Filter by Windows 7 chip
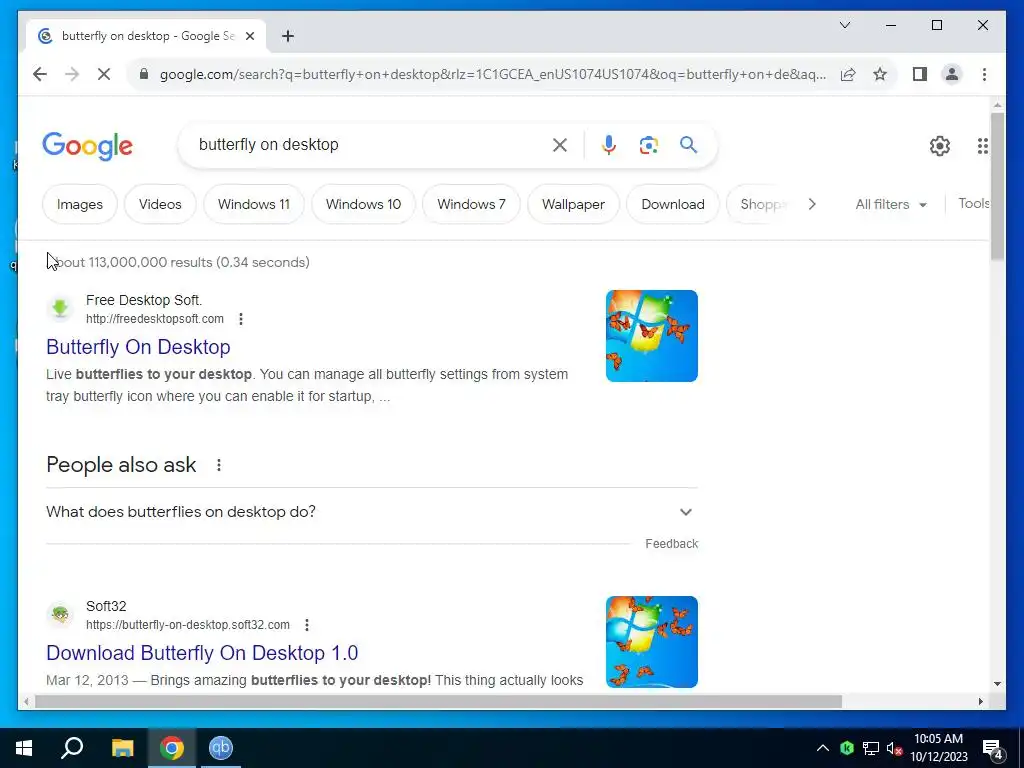Viewport: 1024px width, 768px height. pos(472,204)
